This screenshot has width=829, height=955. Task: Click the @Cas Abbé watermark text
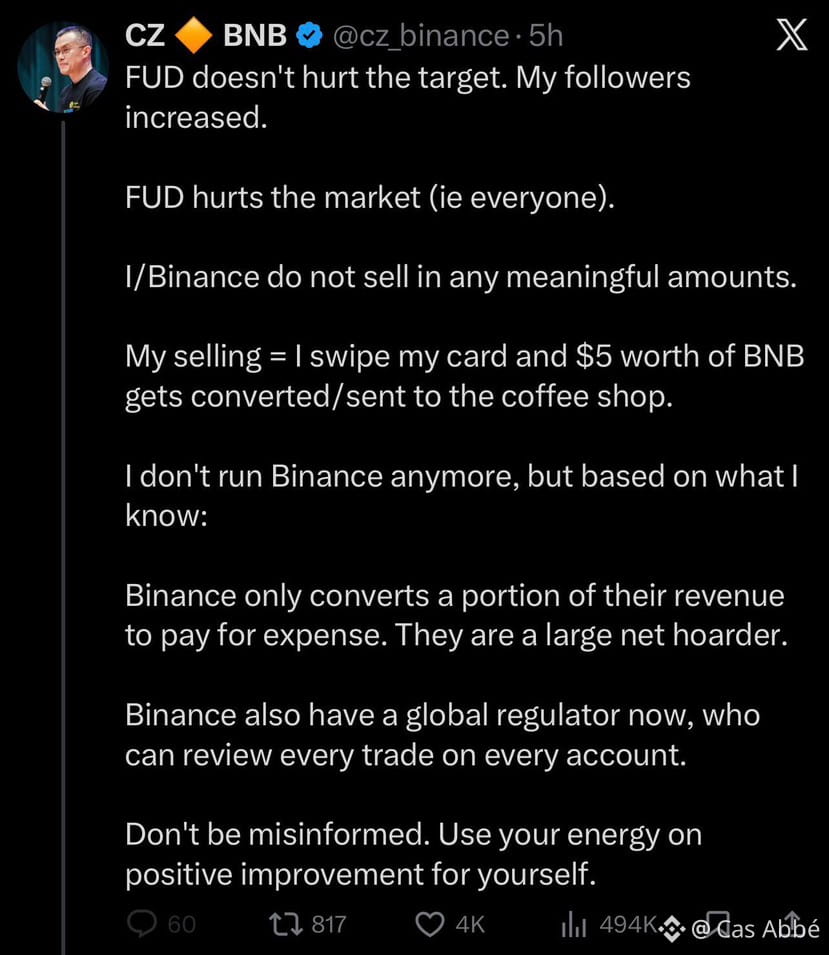coord(755,929)
